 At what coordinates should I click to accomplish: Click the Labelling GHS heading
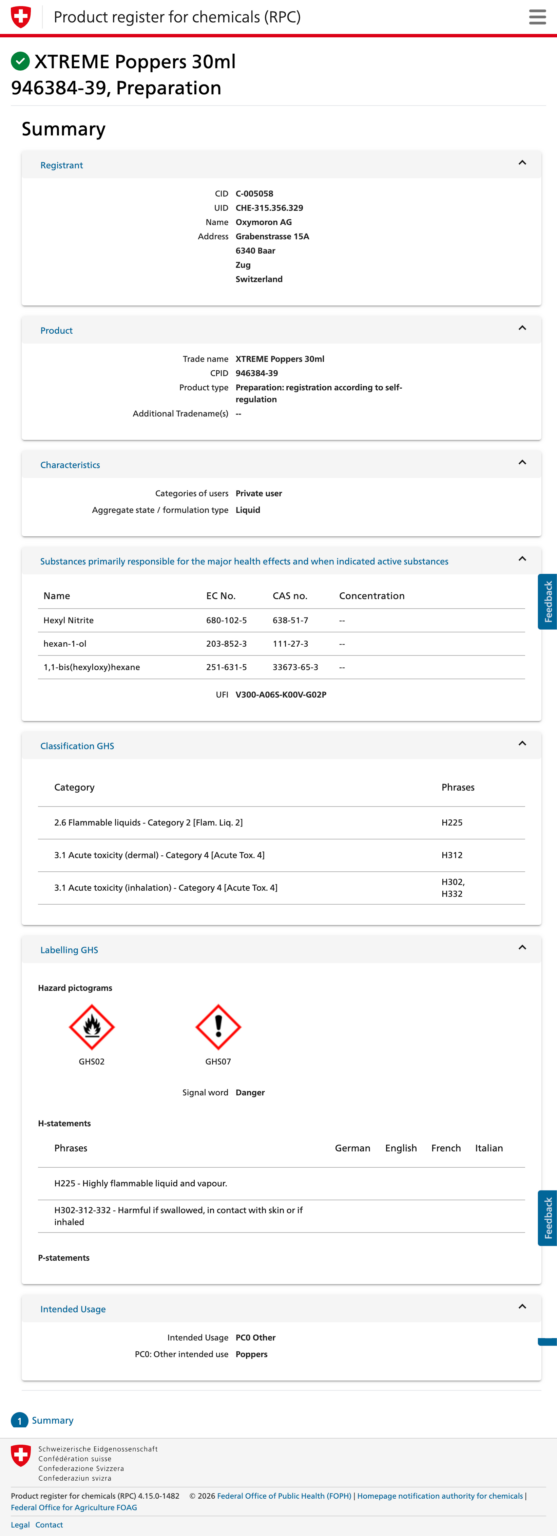(x=69, y=950)
